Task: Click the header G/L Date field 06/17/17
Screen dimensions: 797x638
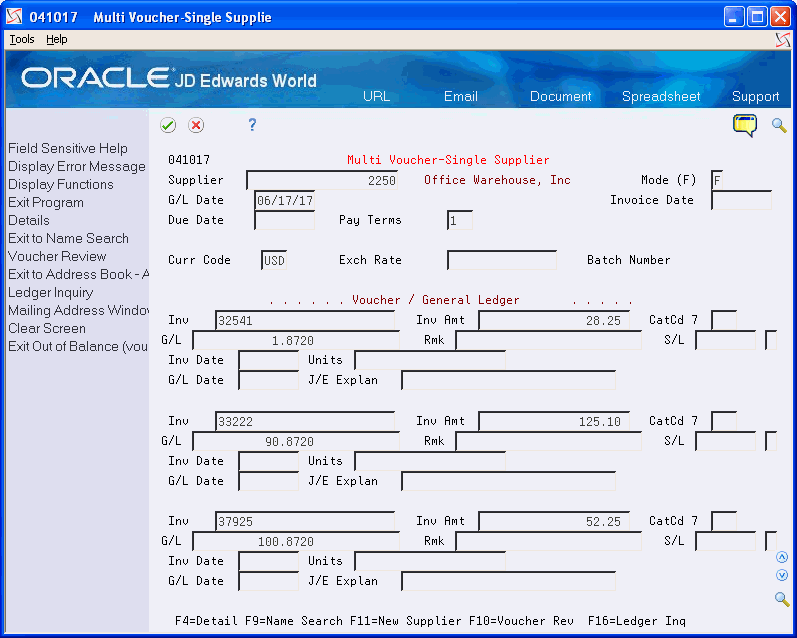Action: click(x=285, y=200)
